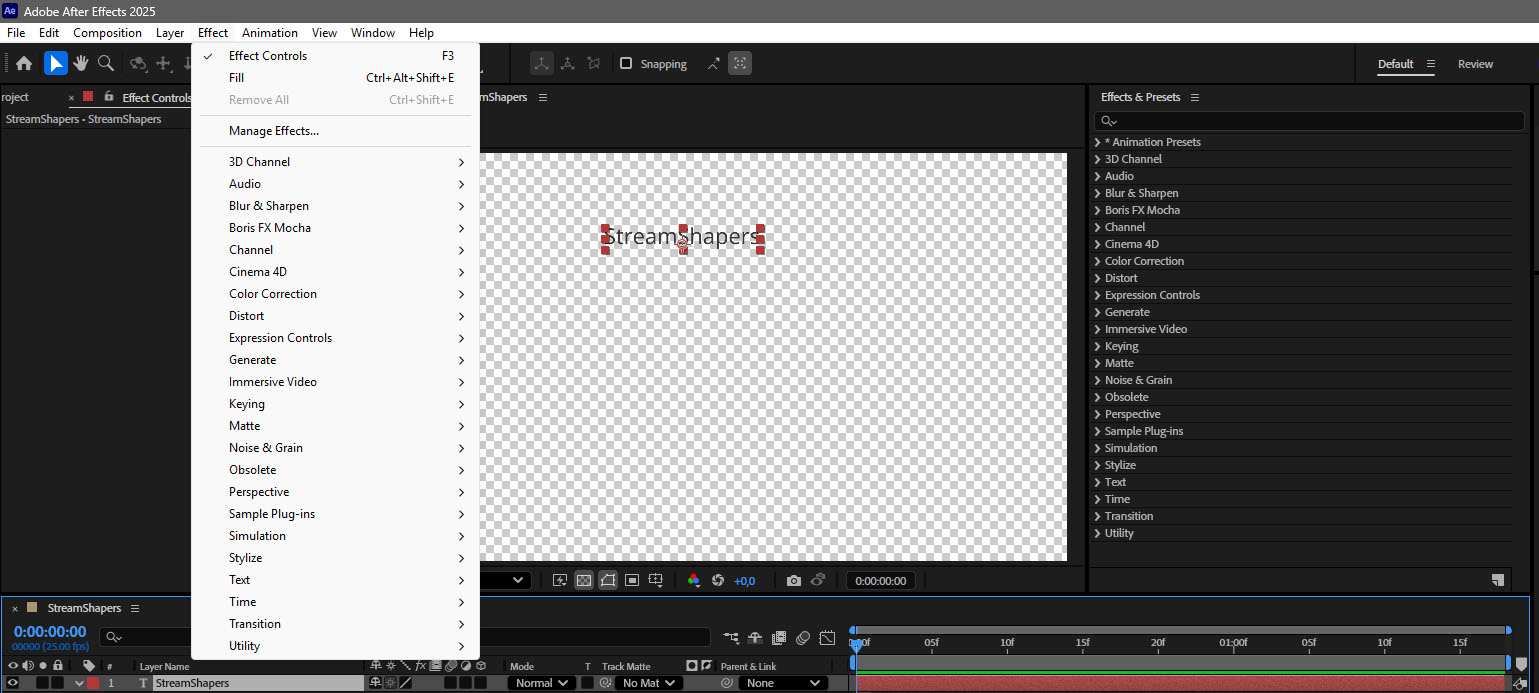The height and width of the screenshot is (693, 1539).
Task: Expand Animation Presets in Effects & Presets
Action: tap(1098, 142)
